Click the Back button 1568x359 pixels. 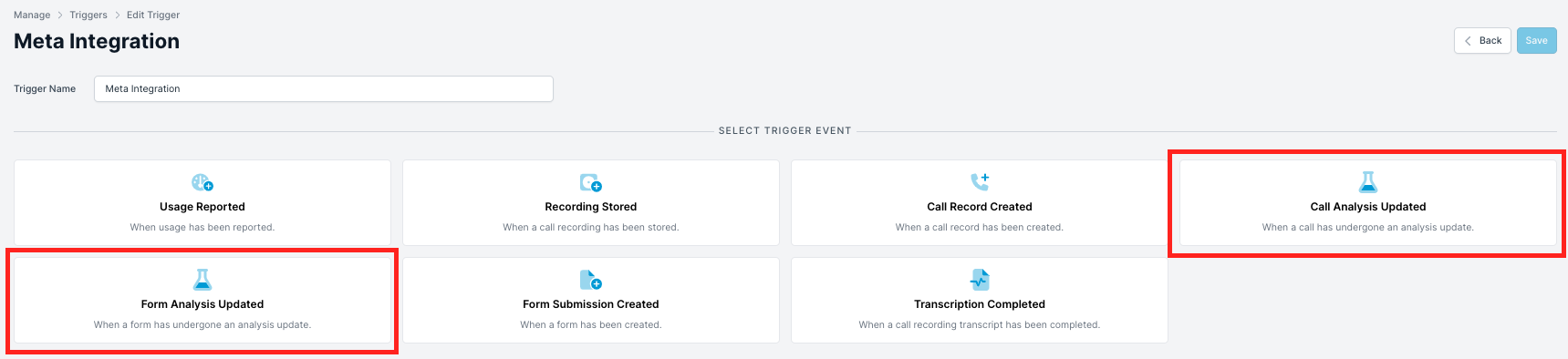[x=1483, y=41]
